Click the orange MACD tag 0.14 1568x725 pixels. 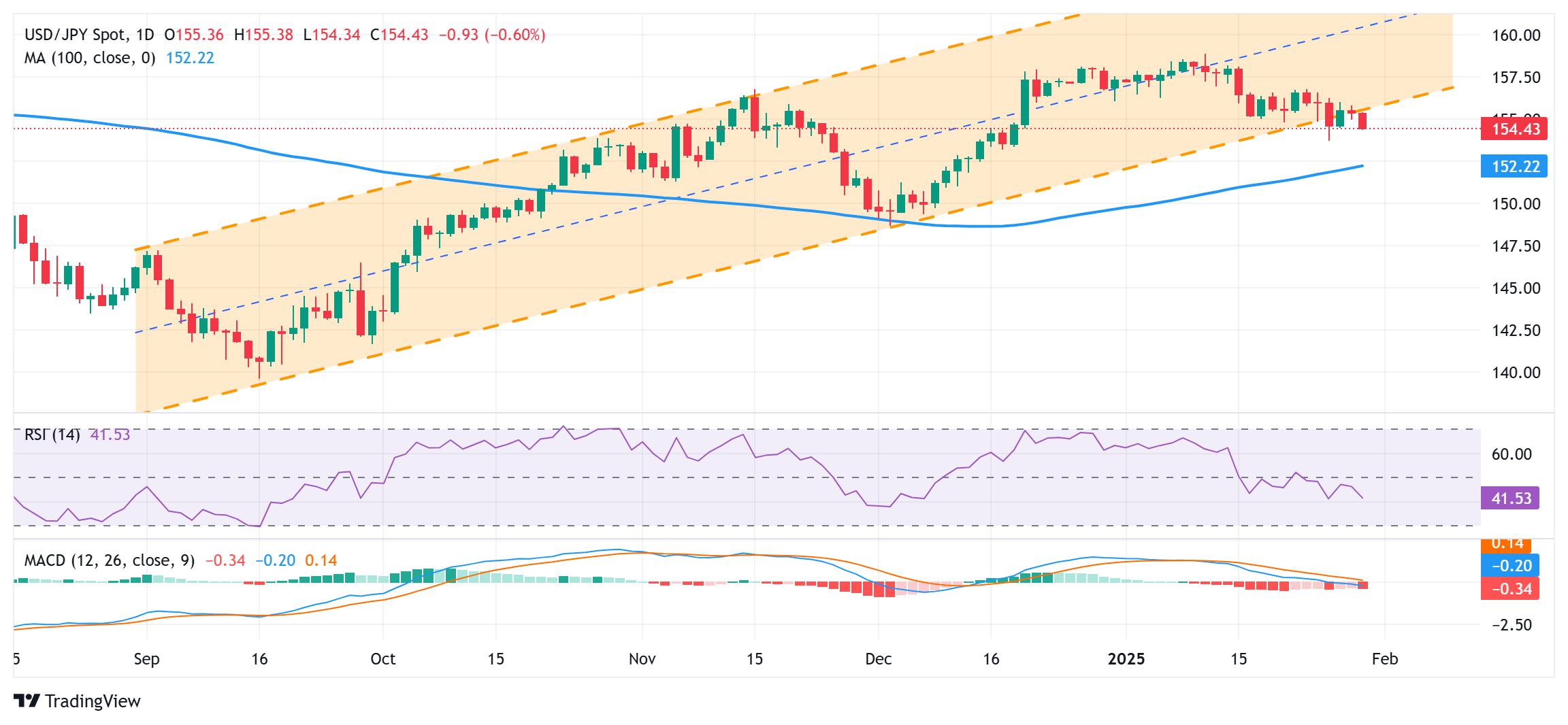(1506, 544)
